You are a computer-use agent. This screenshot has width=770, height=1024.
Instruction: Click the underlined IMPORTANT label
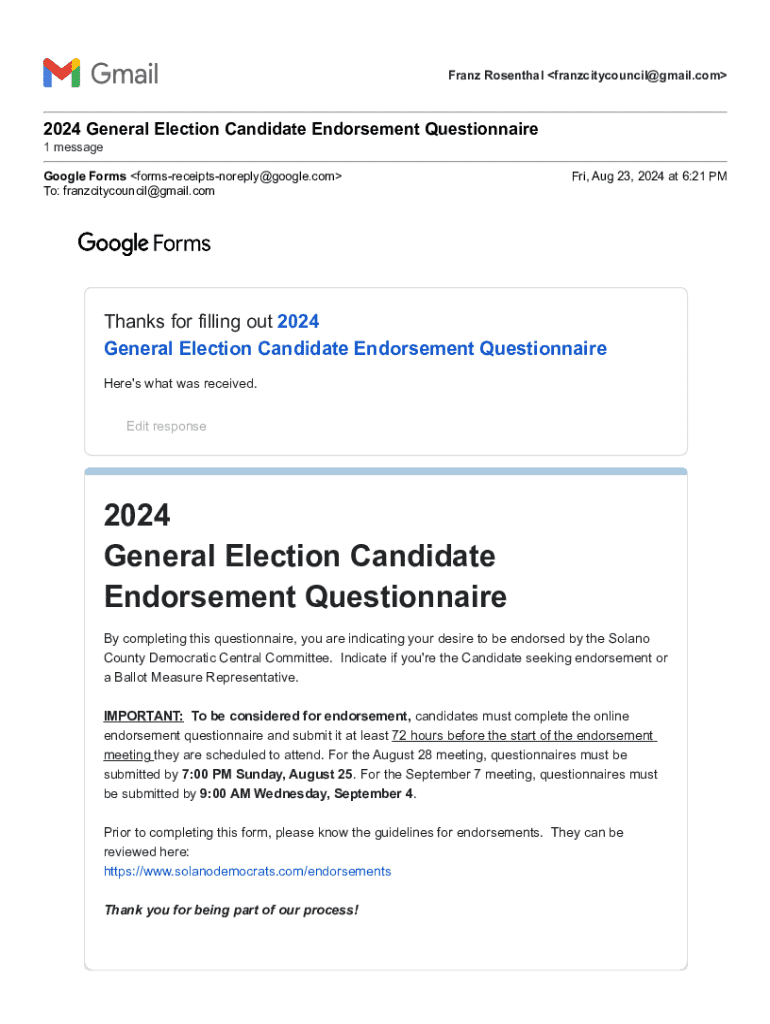pyautogui.click(x=143, y=716)
